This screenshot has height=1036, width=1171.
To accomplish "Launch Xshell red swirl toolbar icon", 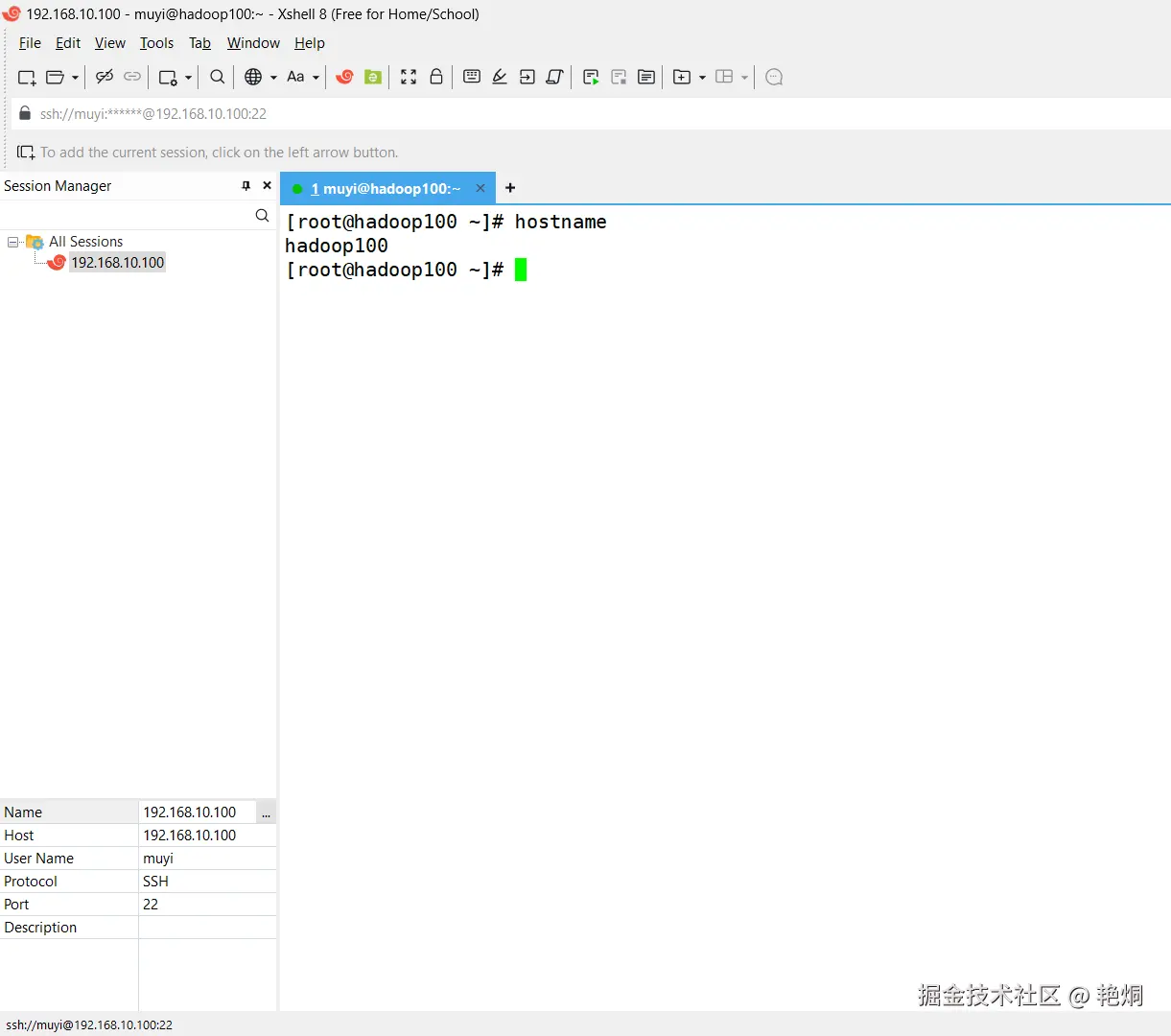I will point(345,77).
